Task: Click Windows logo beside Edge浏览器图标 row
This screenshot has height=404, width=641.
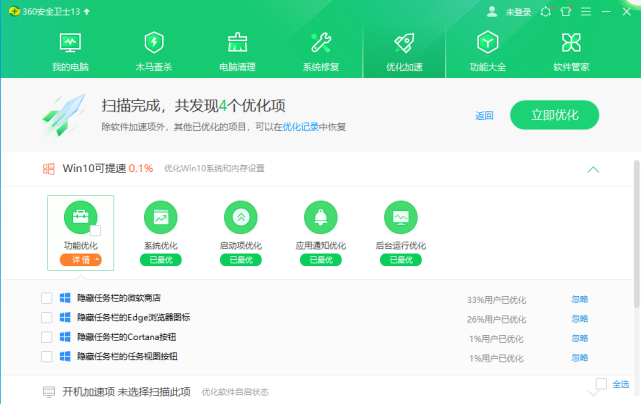Action: pyautogui.click(x=65, y=317)
